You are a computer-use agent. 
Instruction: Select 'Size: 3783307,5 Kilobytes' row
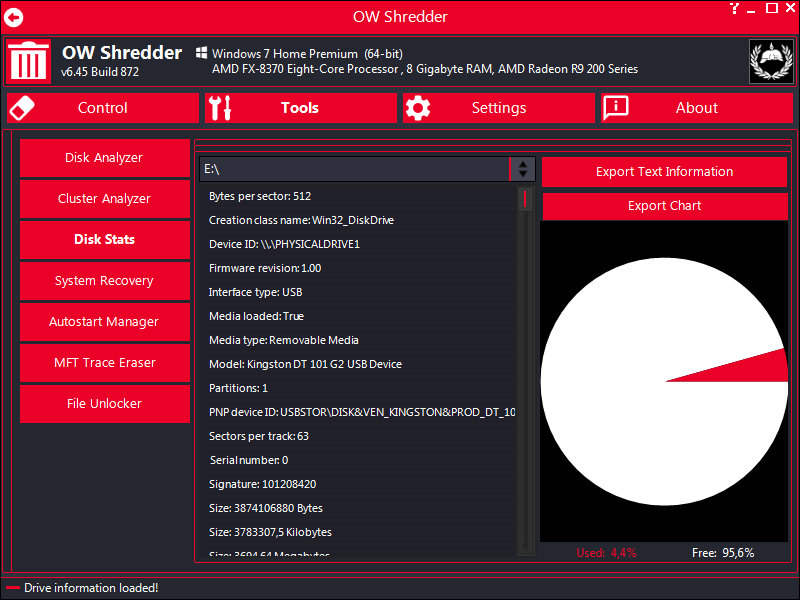tap(358, 532)
